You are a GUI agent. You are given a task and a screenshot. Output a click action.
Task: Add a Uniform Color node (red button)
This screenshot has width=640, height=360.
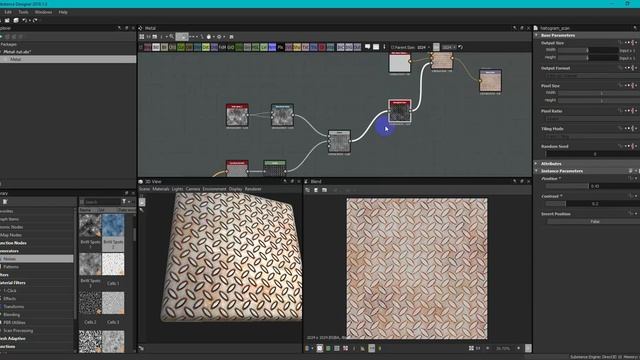pyautogui.click(x=322, y=47)
